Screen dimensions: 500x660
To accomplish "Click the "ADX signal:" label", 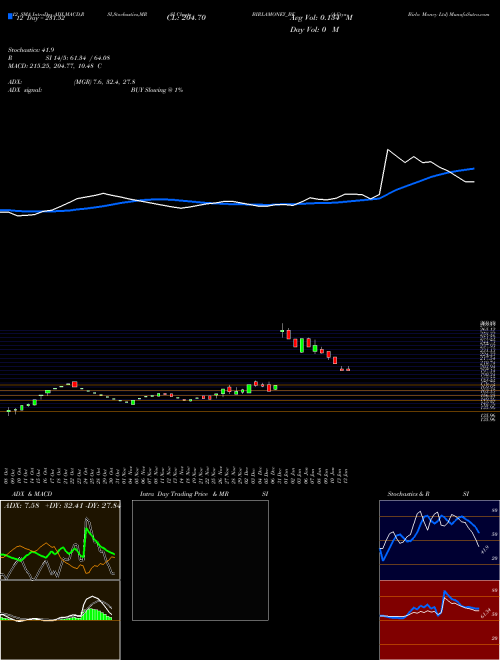I will point(25,90).
